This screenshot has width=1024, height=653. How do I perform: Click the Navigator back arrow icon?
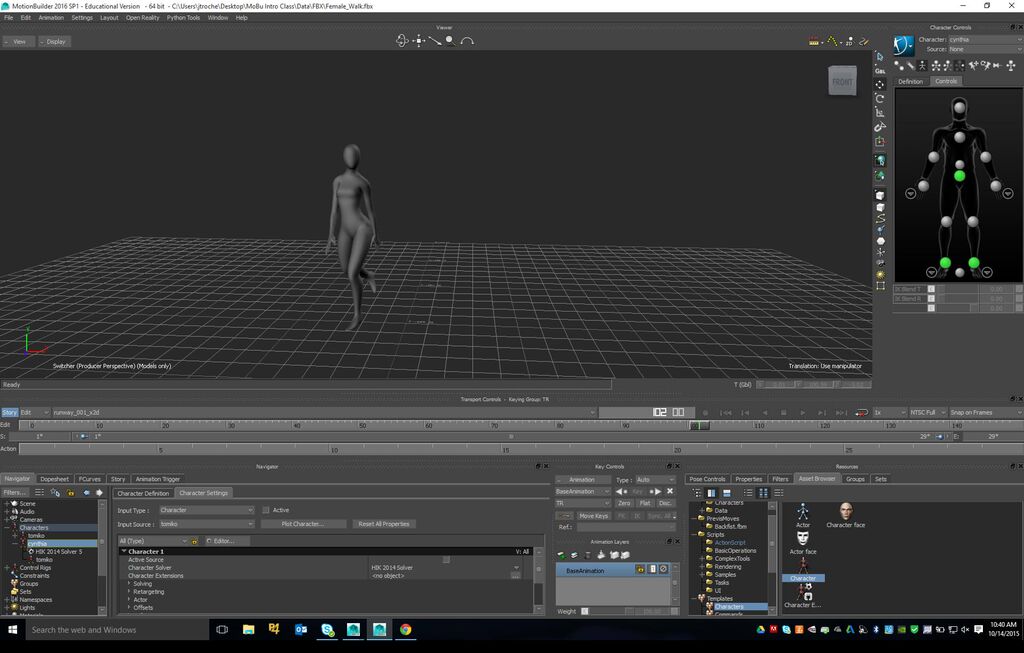pos(86,492)
